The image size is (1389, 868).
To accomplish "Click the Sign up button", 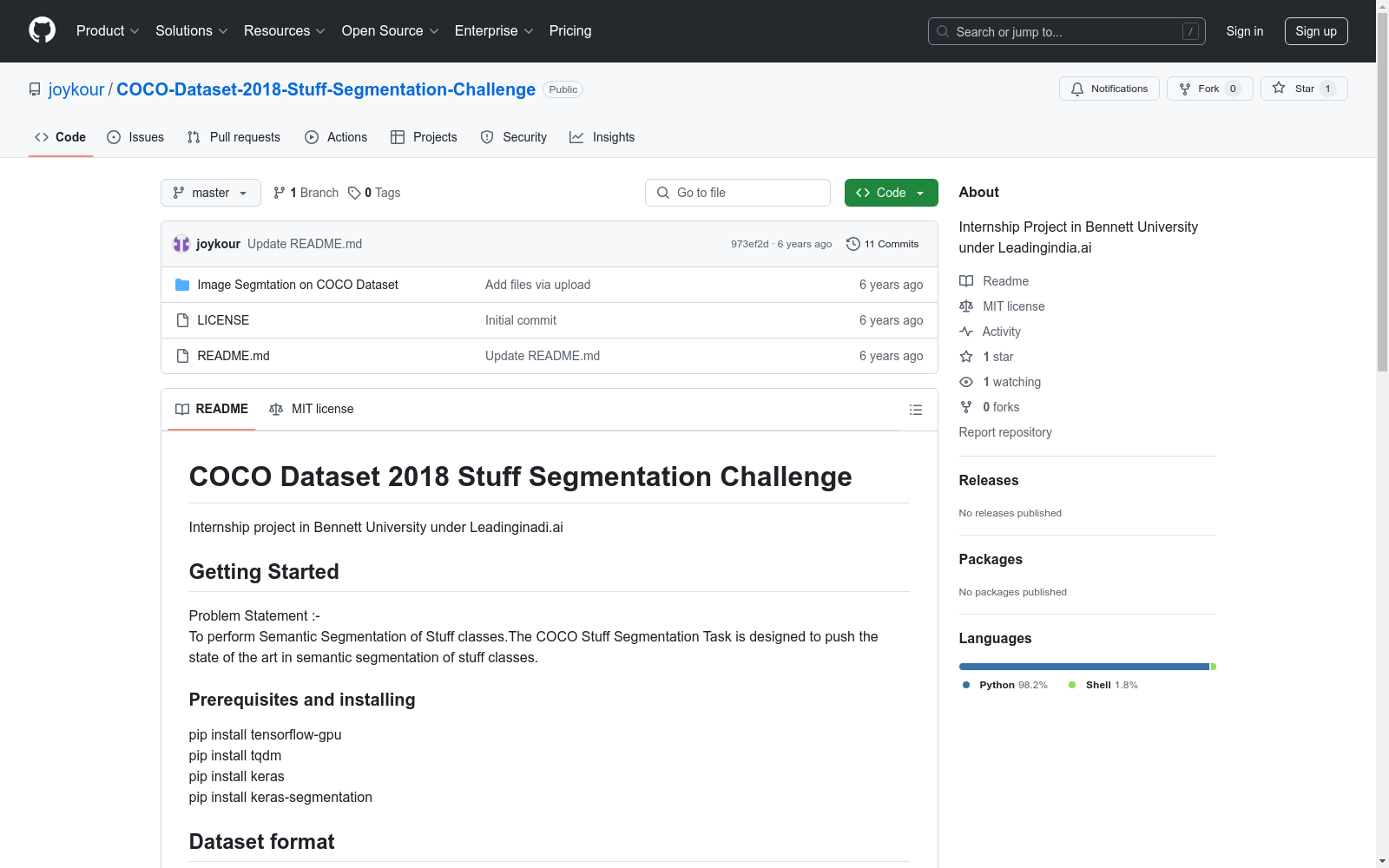I will coord(1316,31).
